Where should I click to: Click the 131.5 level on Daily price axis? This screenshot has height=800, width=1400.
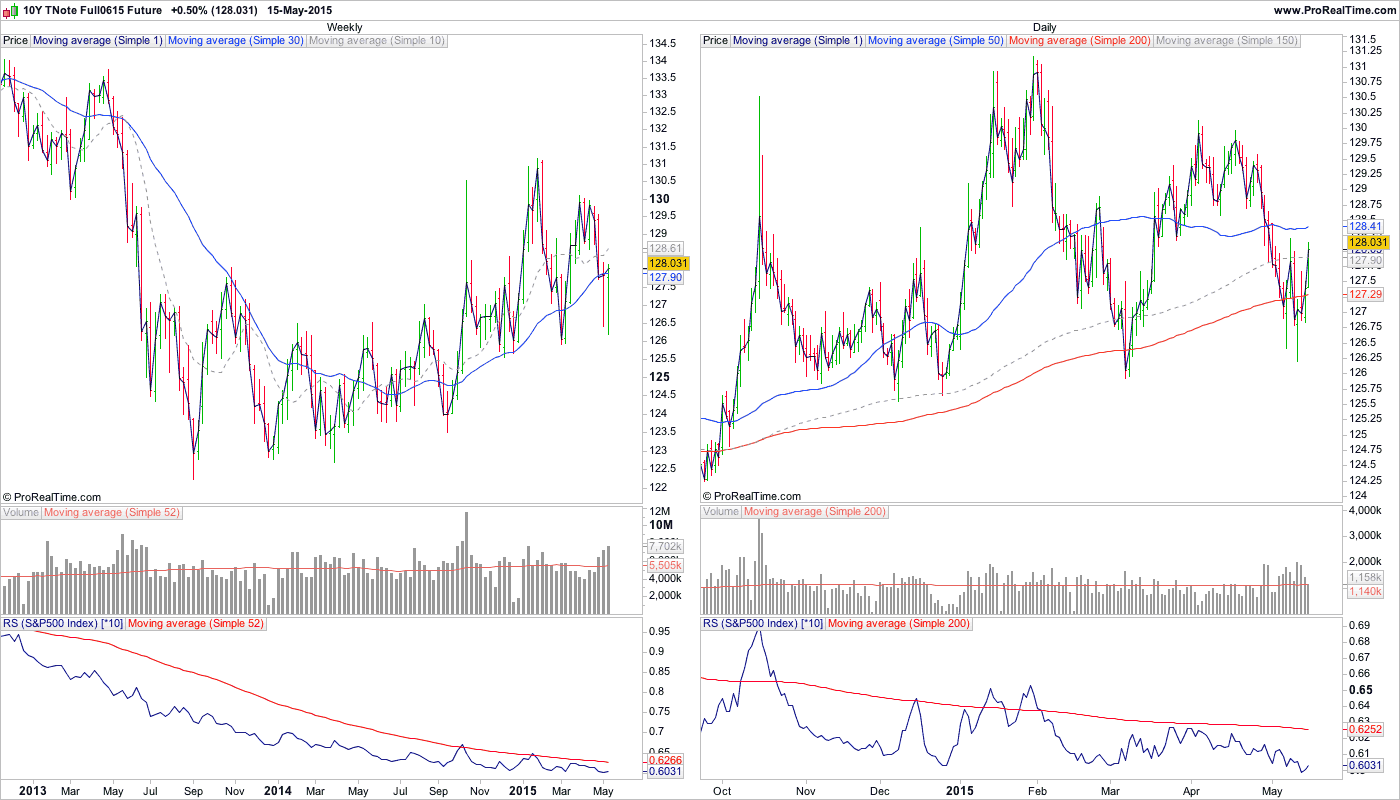[1363, 39]
